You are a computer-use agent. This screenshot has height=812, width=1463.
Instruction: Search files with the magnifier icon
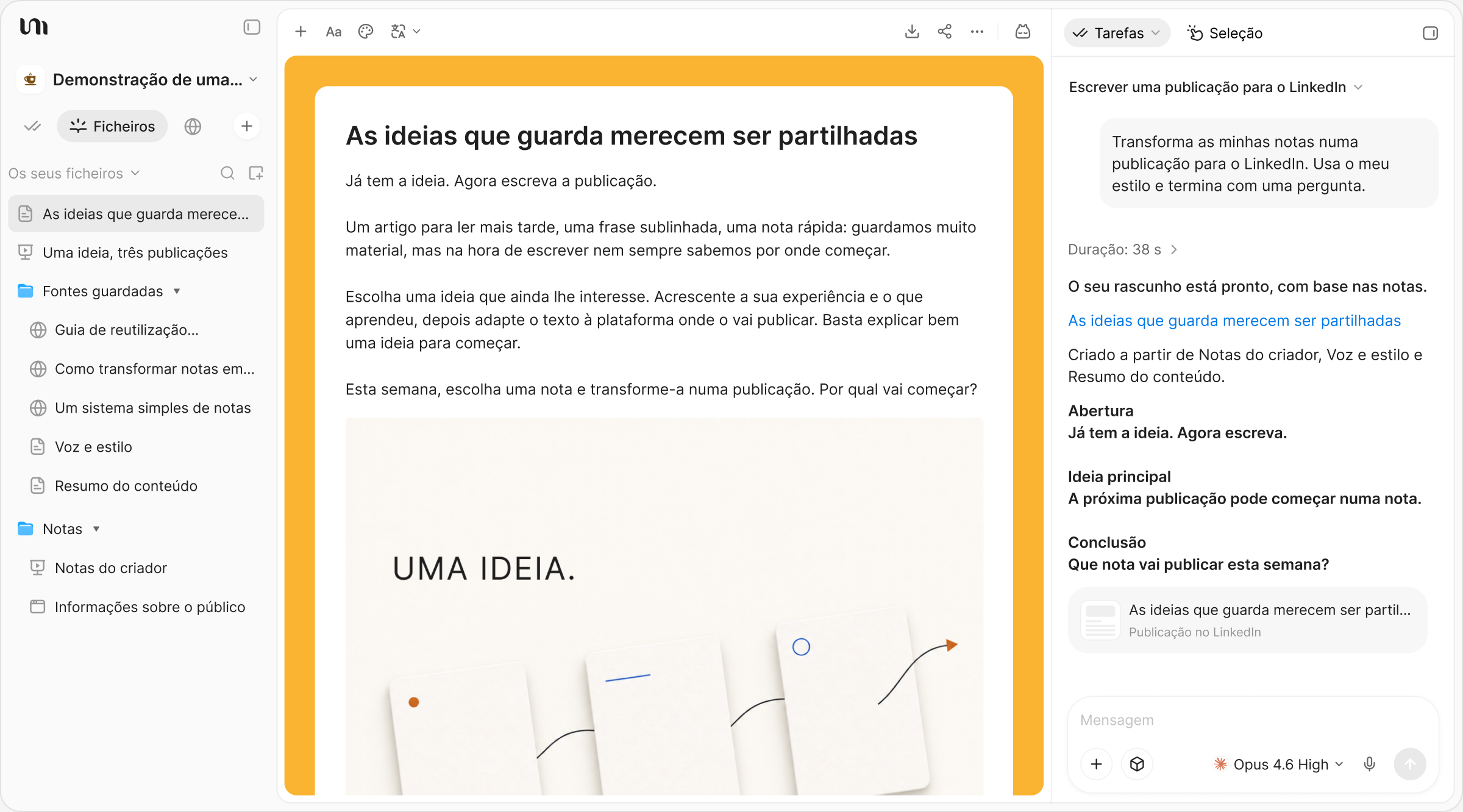pyautogui.click(x=227, y=173)
